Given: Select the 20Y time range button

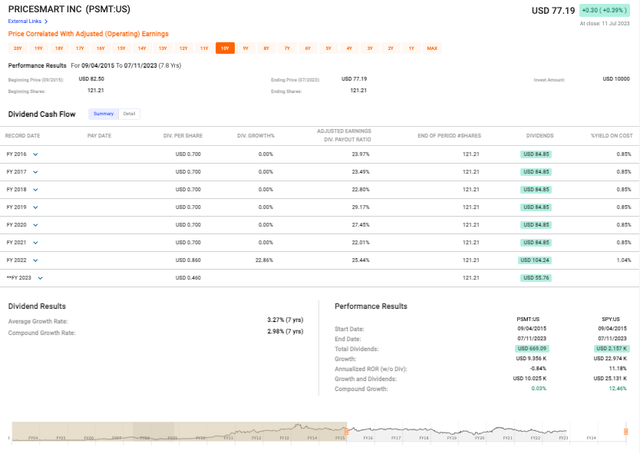Looking at the screenshot, I should [x=17, y=48].
